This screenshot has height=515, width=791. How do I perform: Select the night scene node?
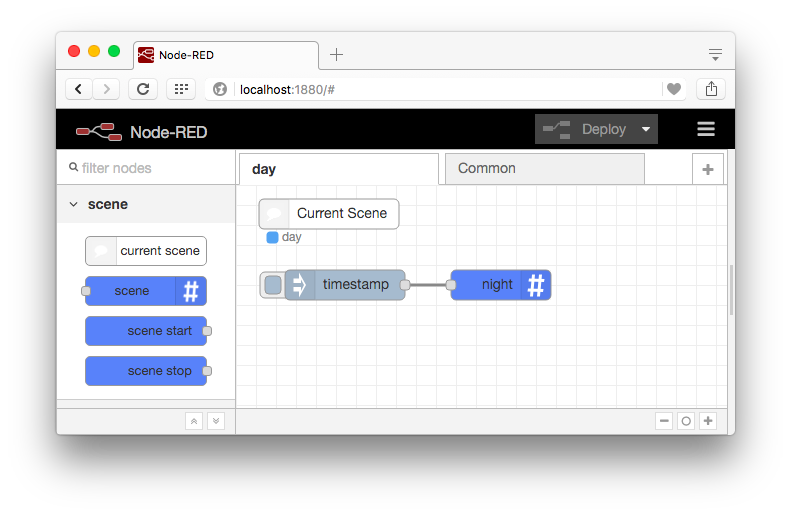[x=500, y=285]
